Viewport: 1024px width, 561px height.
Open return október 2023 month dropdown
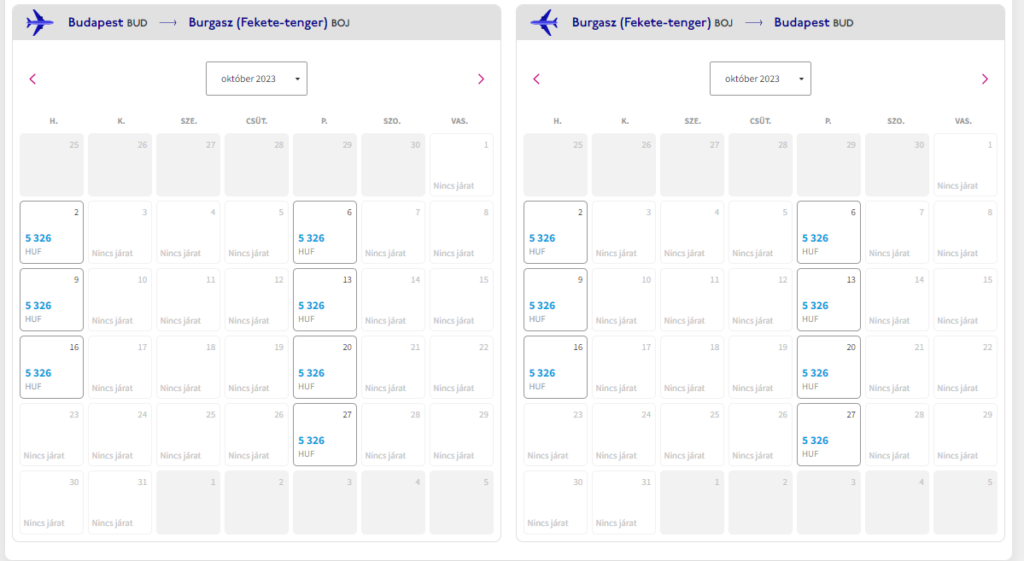click(x=760, y=78)
